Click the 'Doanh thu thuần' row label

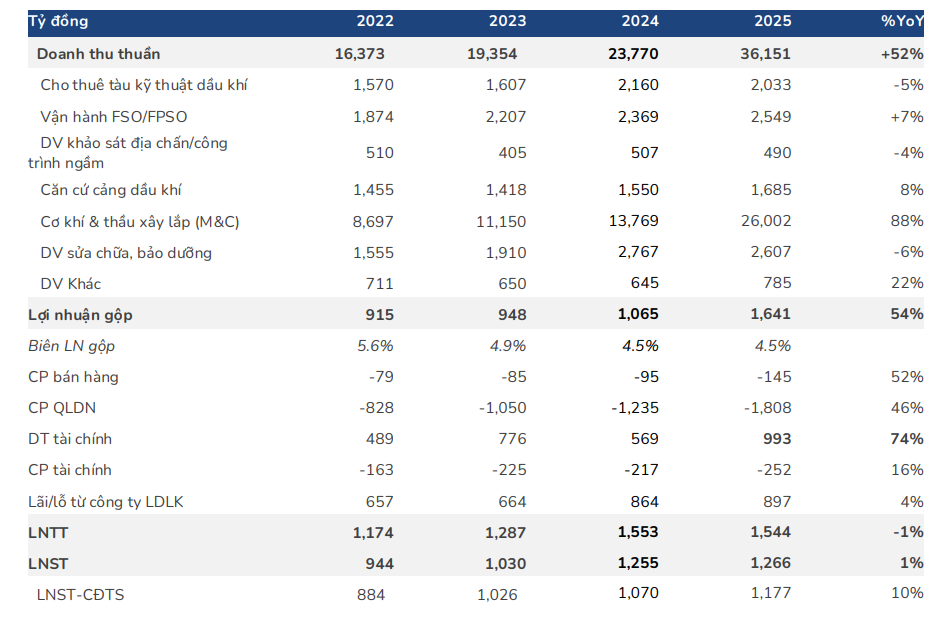pos(98,54)
